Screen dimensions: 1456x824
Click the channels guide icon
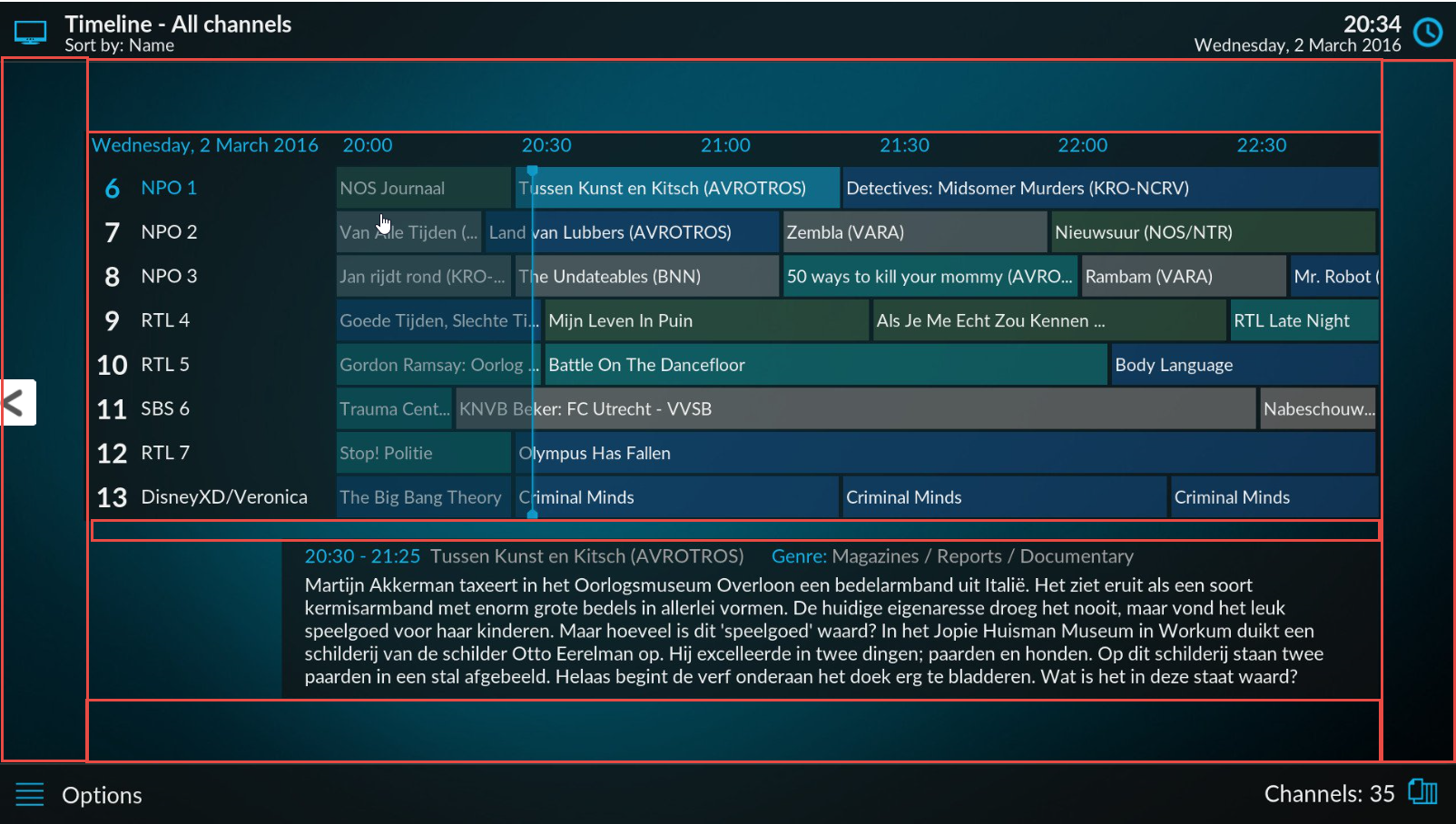pyautogui.click(x=1422, y=792)
